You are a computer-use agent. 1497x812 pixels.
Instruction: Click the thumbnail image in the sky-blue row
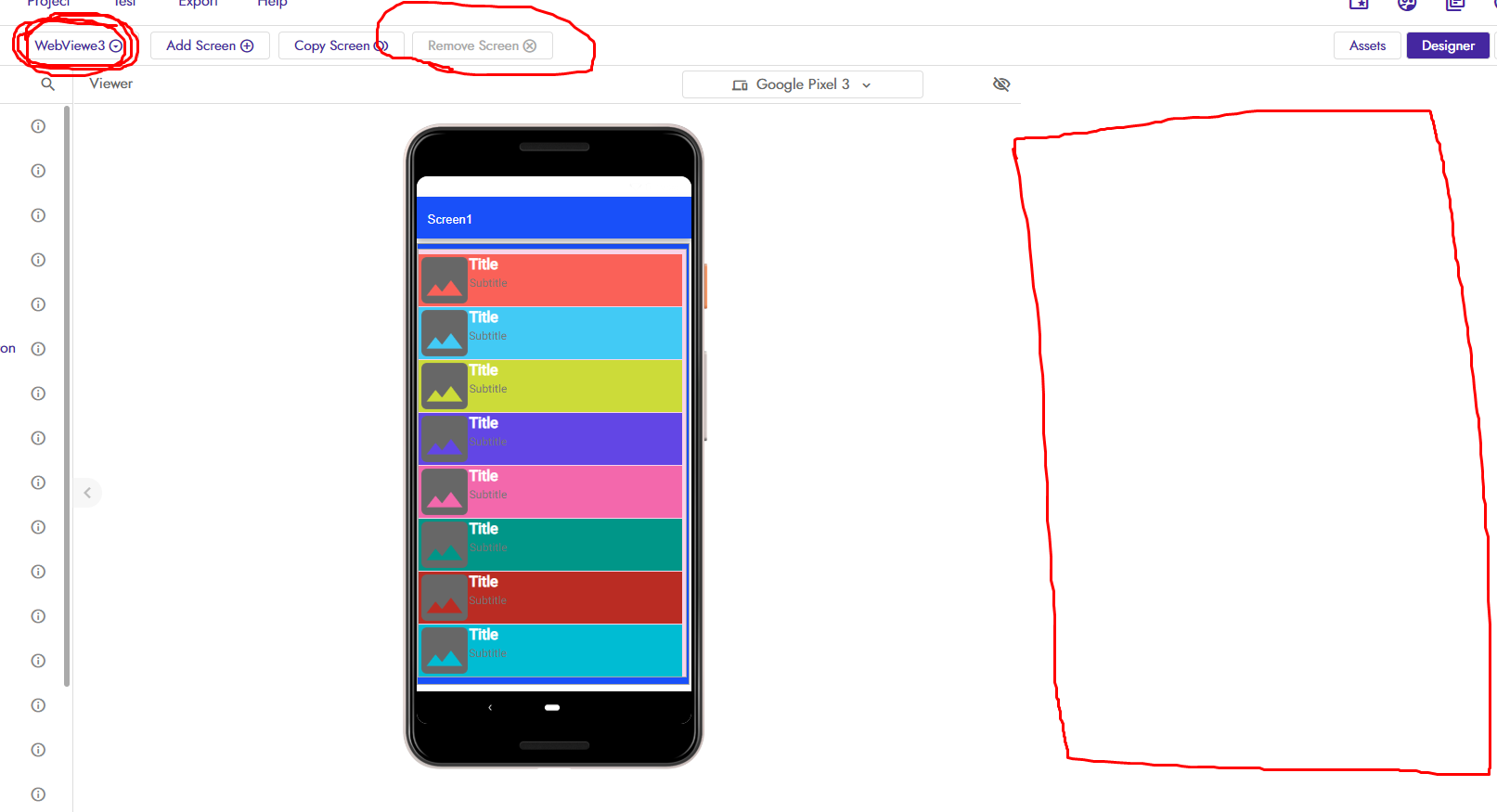pos(445,333)
